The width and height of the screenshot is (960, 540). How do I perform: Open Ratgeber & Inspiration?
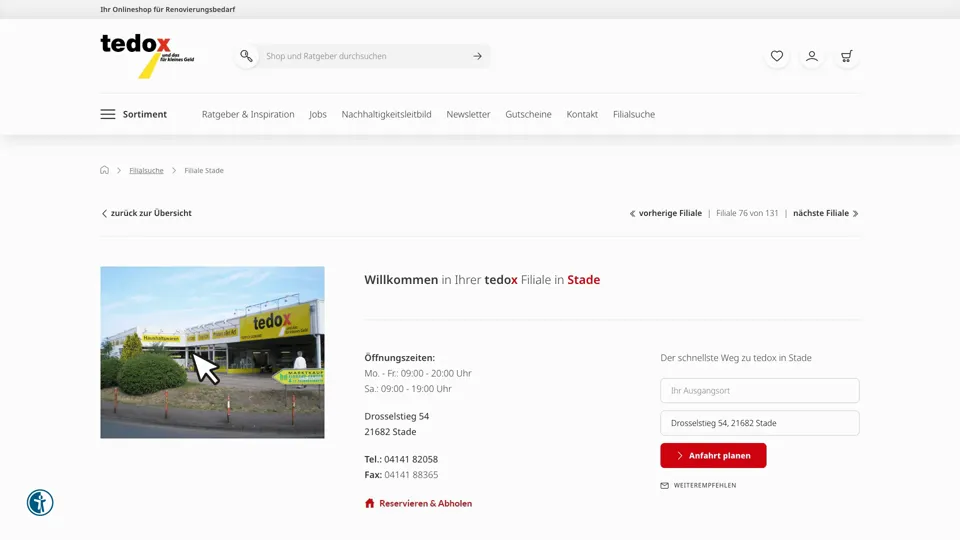click(x=248, y=114)
